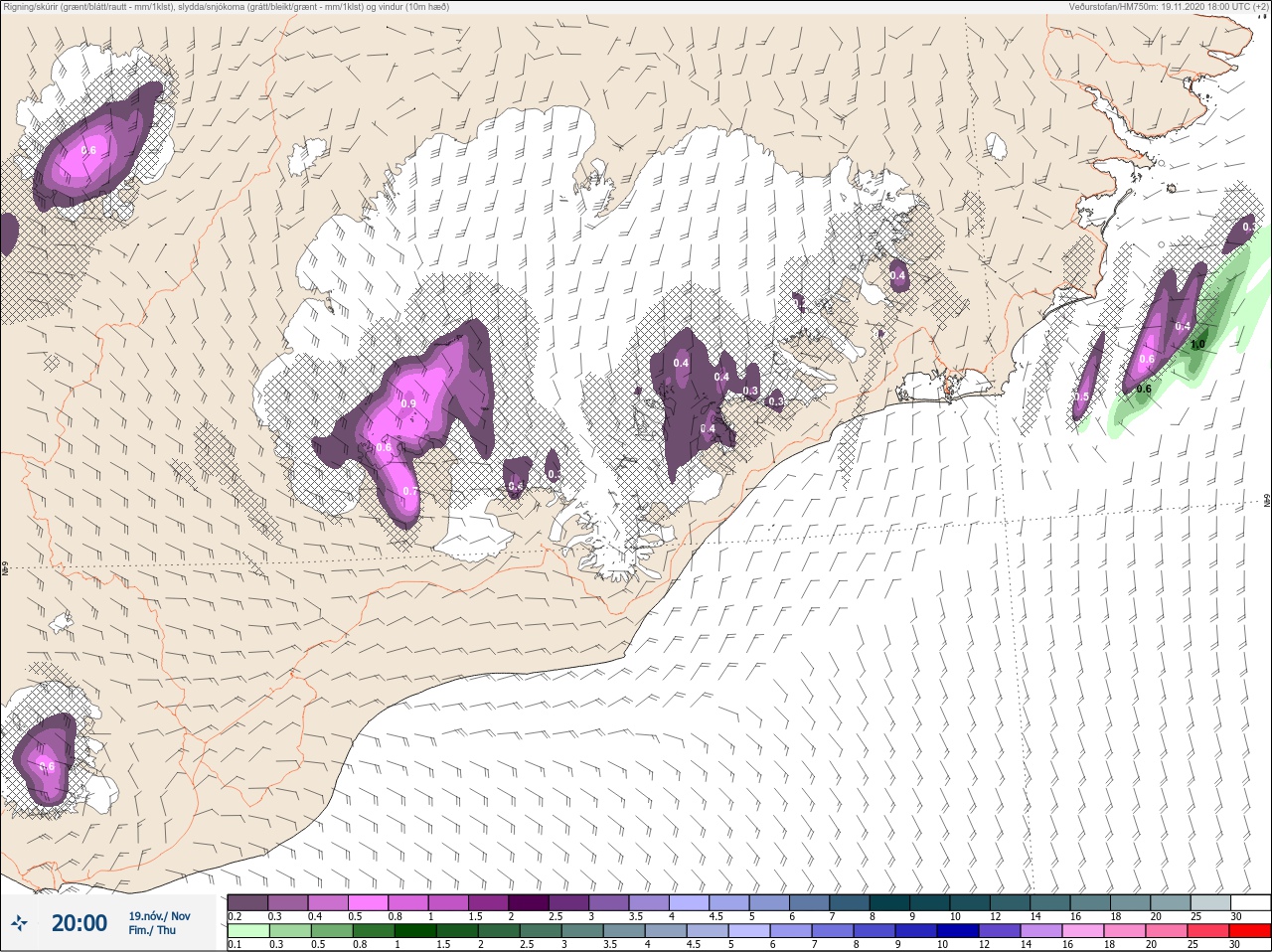The image size is (1272, 952).
Task: Click the 0.7 precipitation value on map
Action: (x=410, y=491)
